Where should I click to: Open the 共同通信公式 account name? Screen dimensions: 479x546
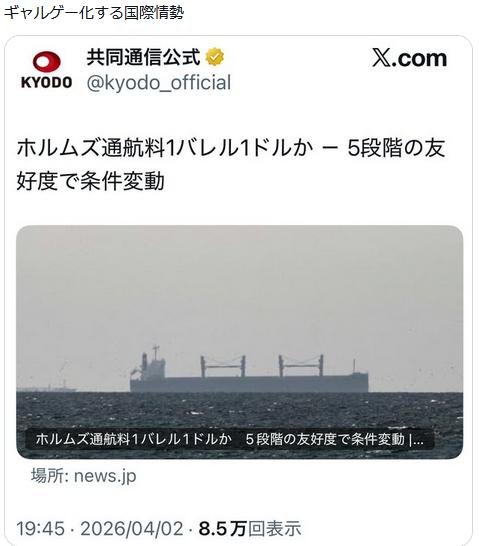[x=143, y=57]
